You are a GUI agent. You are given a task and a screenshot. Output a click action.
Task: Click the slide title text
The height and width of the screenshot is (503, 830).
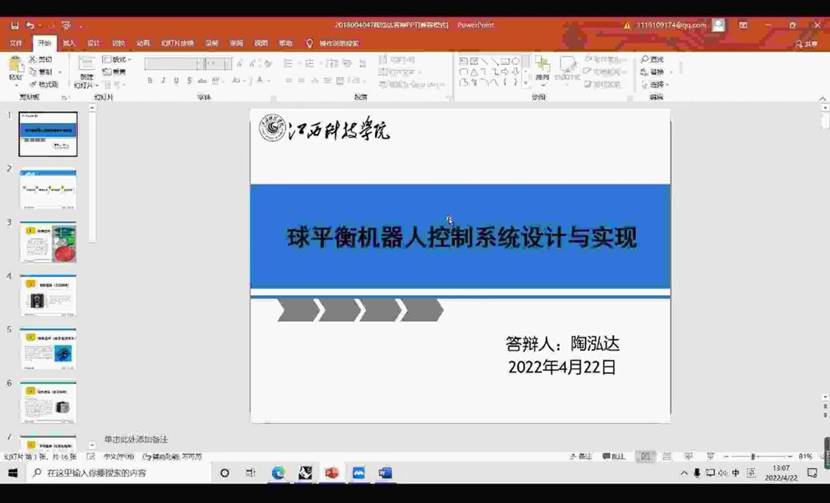pos(461,237)
